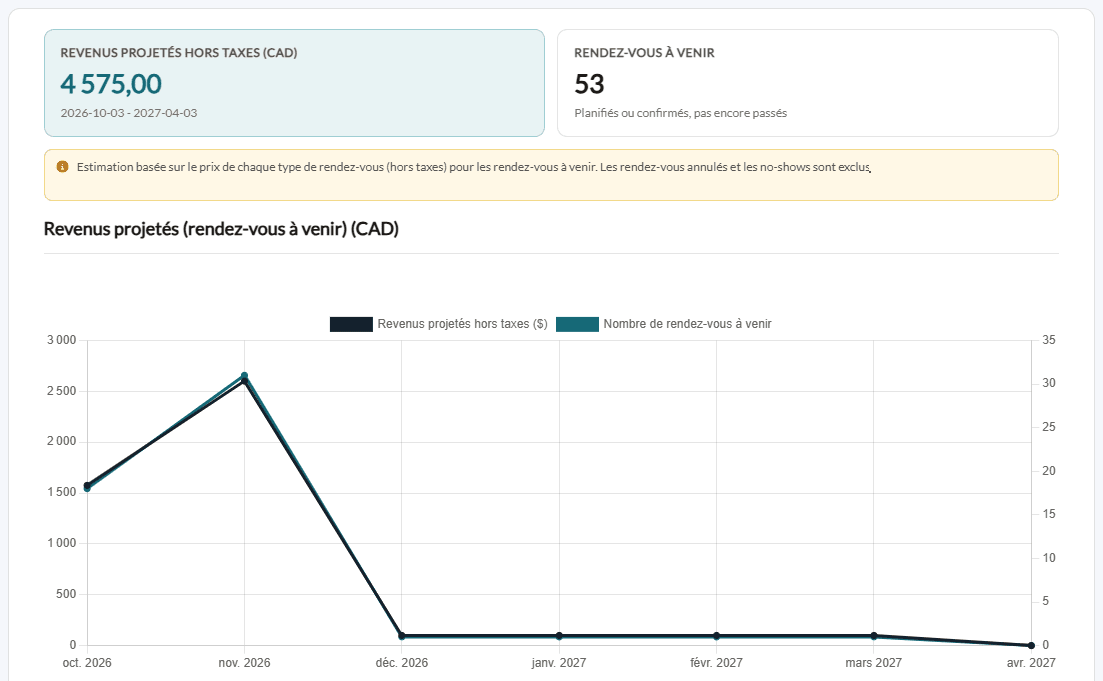This screenshot has width=1103, height=681.
Task: Click the 4 575,00 revenue value
Action: tap(111, 84)
